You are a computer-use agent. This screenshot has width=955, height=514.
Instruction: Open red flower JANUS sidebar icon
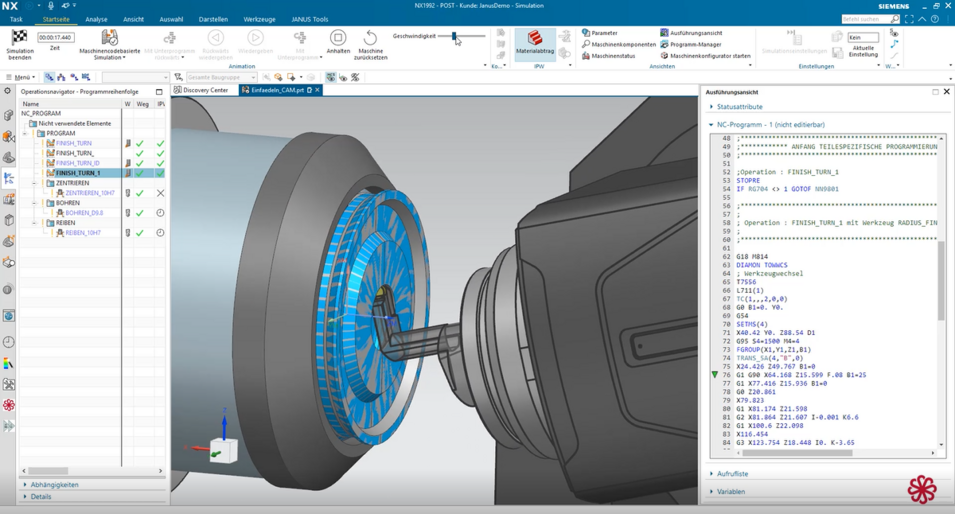(x=9, y=406)
